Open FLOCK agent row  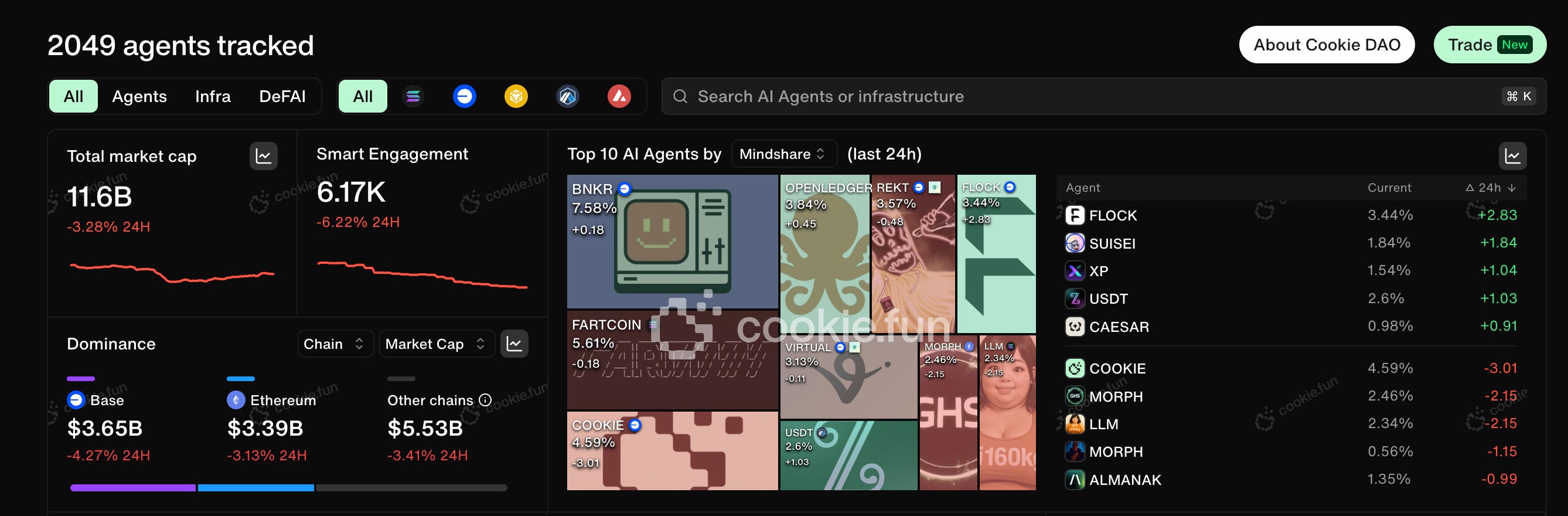coord(1291,215)
